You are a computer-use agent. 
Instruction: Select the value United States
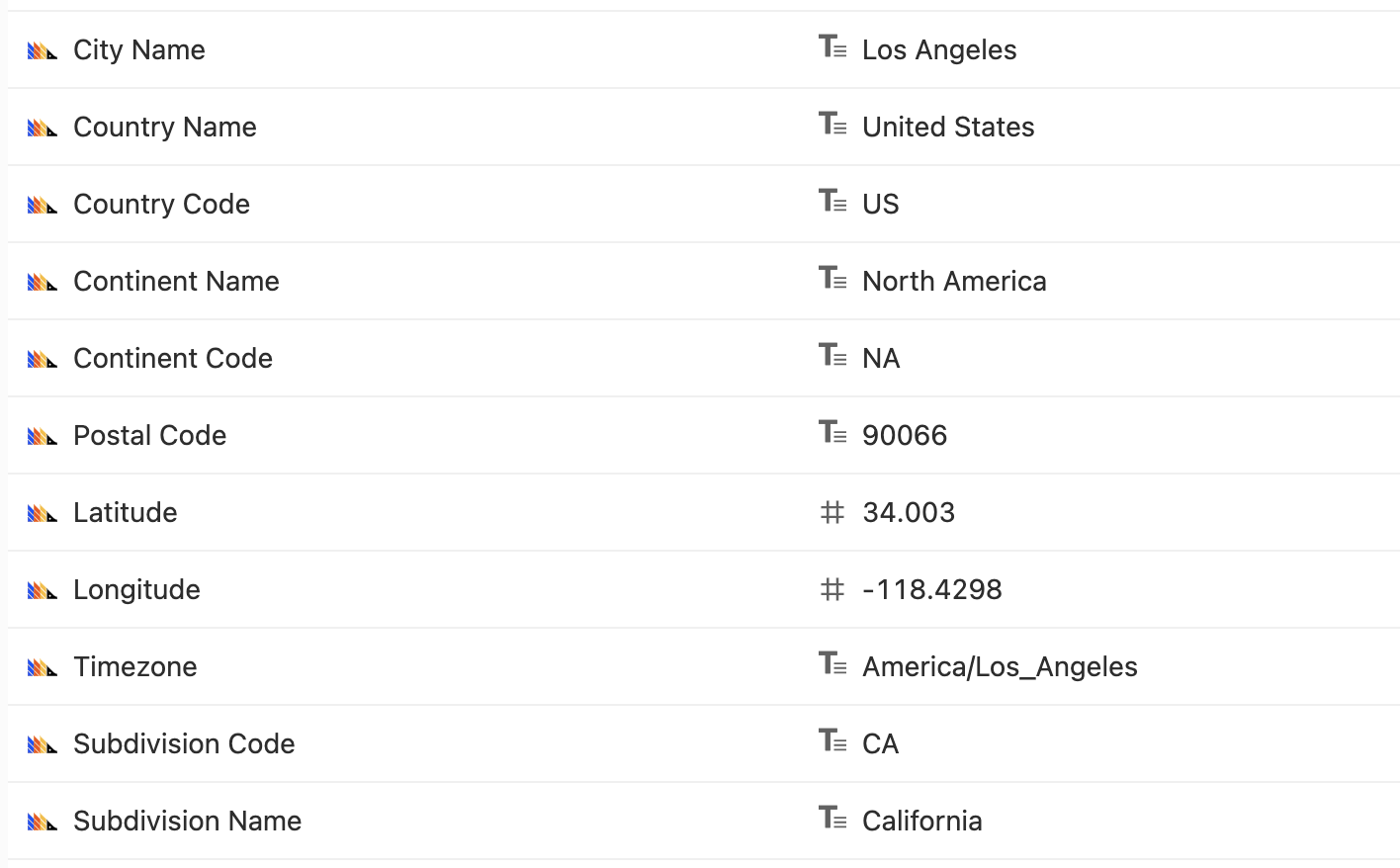coord(948,127)
